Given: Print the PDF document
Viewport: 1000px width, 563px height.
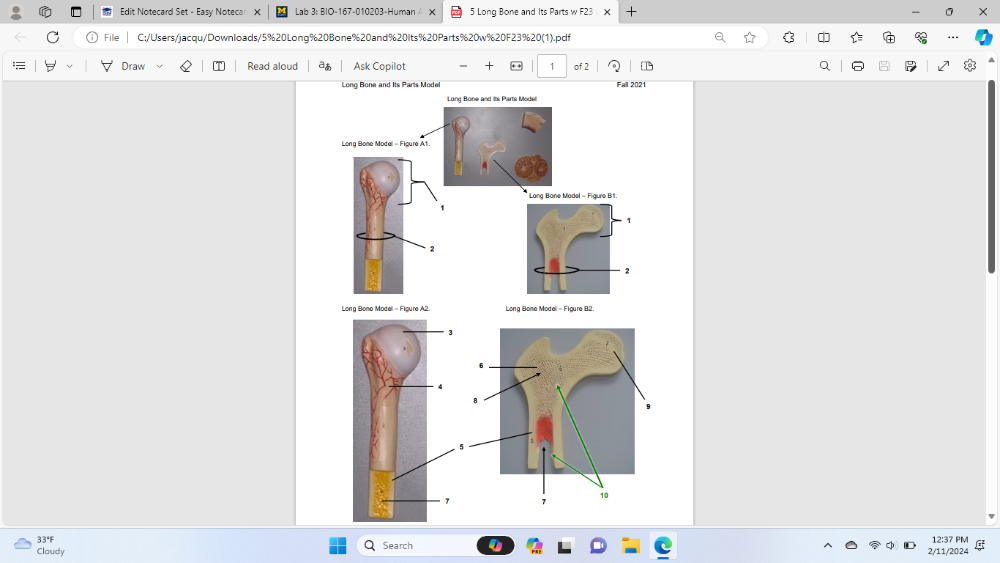Looking at the screenshot, I should (857, 66).
